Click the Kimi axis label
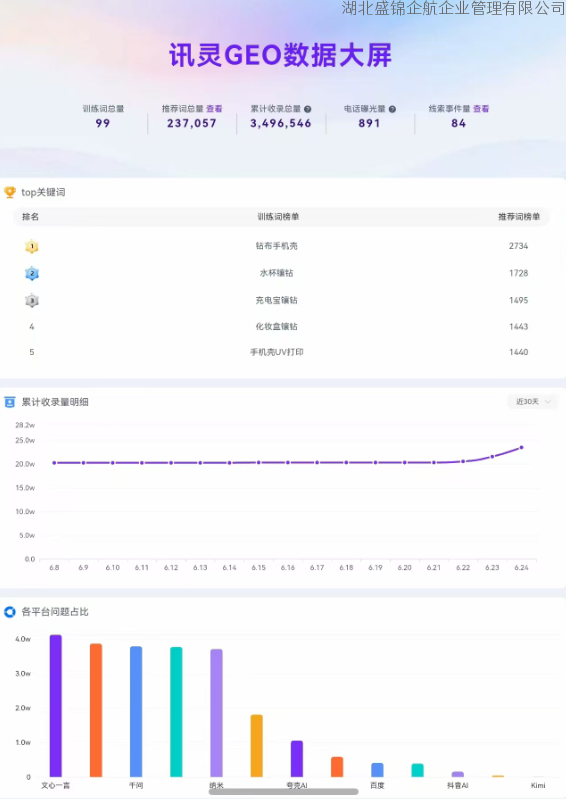 (x=538, y=785)
